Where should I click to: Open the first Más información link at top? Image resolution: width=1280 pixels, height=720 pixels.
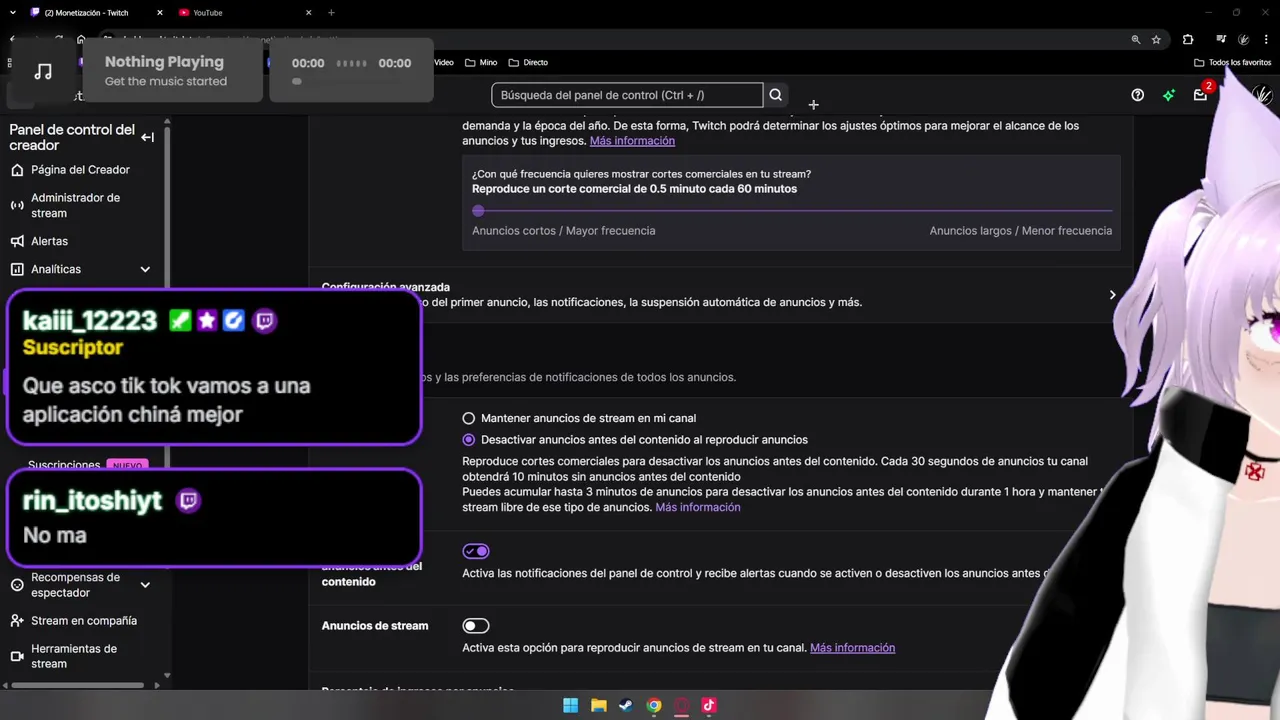click(x=632, y=141)
